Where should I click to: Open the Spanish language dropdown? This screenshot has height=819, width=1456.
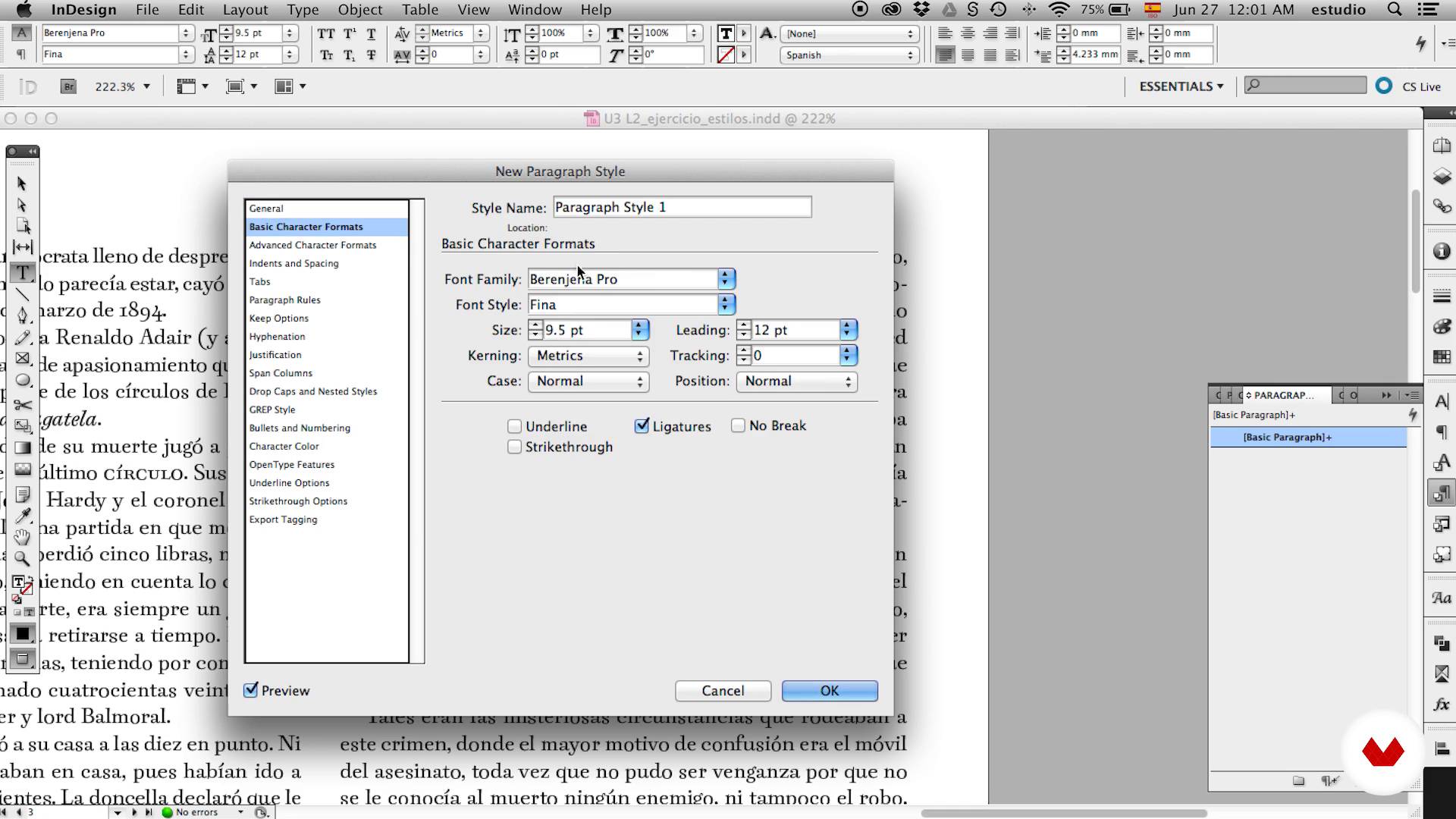[849, 55]
